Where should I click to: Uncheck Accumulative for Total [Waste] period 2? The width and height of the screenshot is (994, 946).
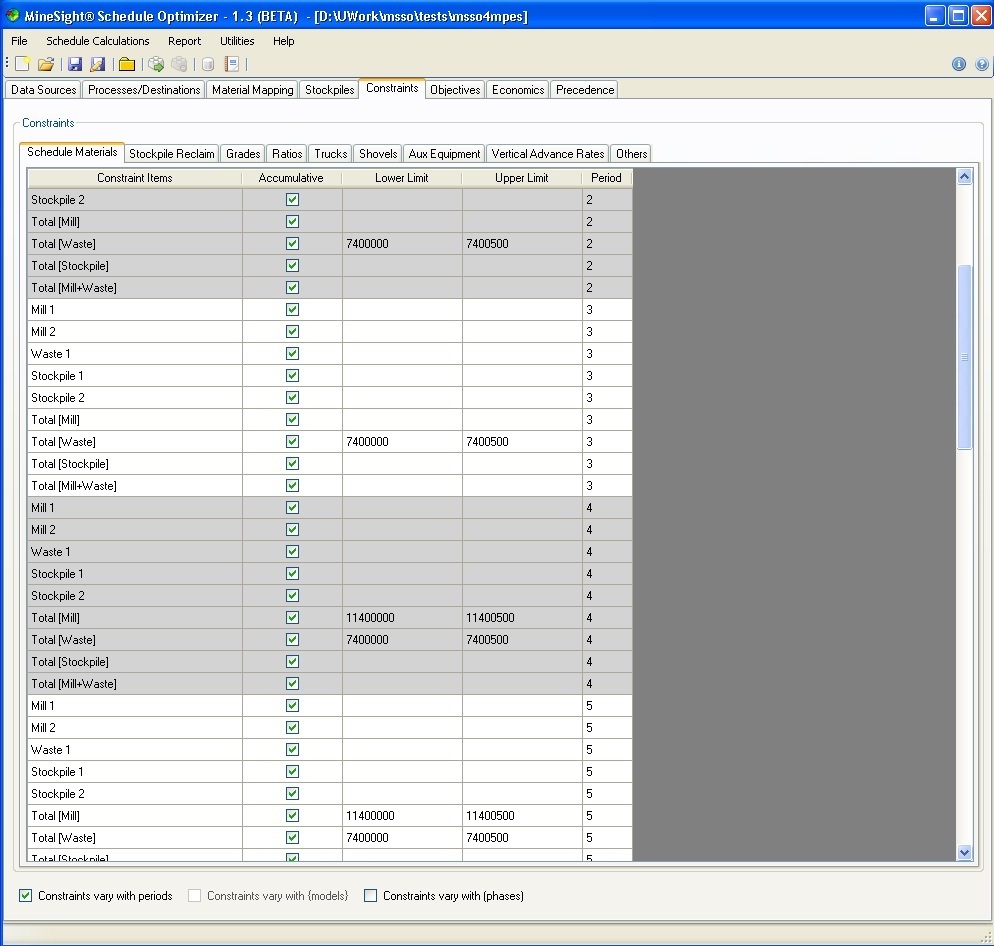[x=292, y=243]
